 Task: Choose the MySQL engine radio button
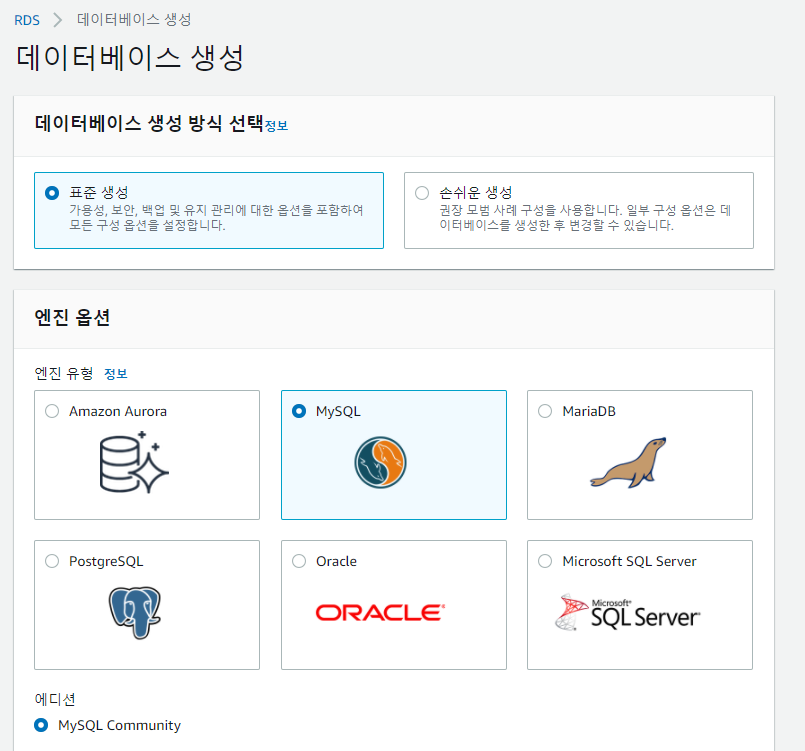point(299,411)
